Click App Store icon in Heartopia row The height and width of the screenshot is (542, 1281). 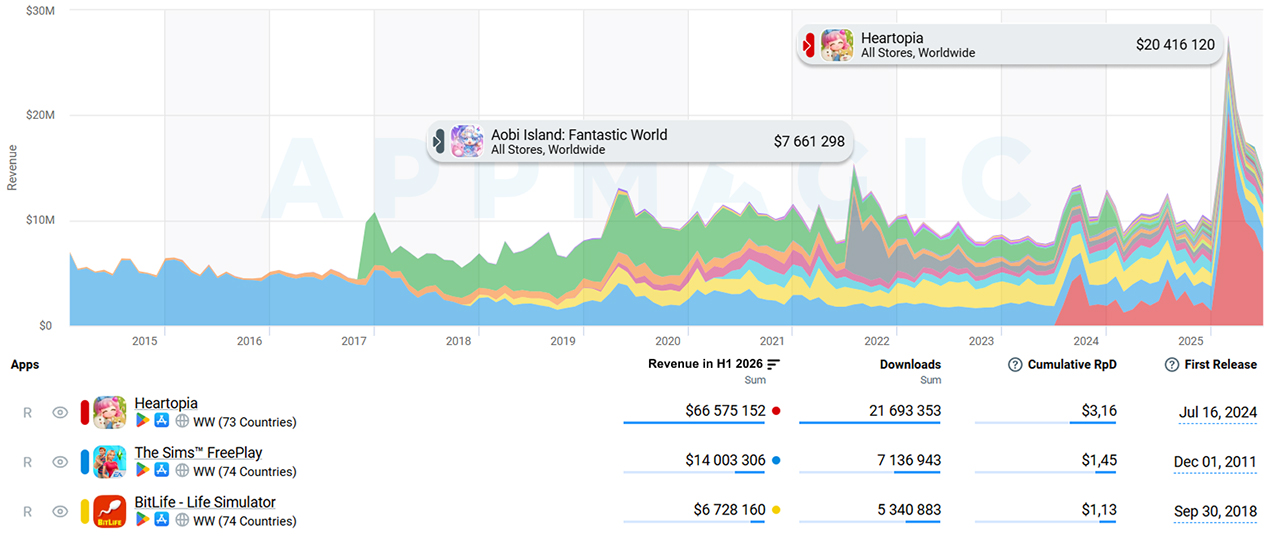(x=162, y=422)
